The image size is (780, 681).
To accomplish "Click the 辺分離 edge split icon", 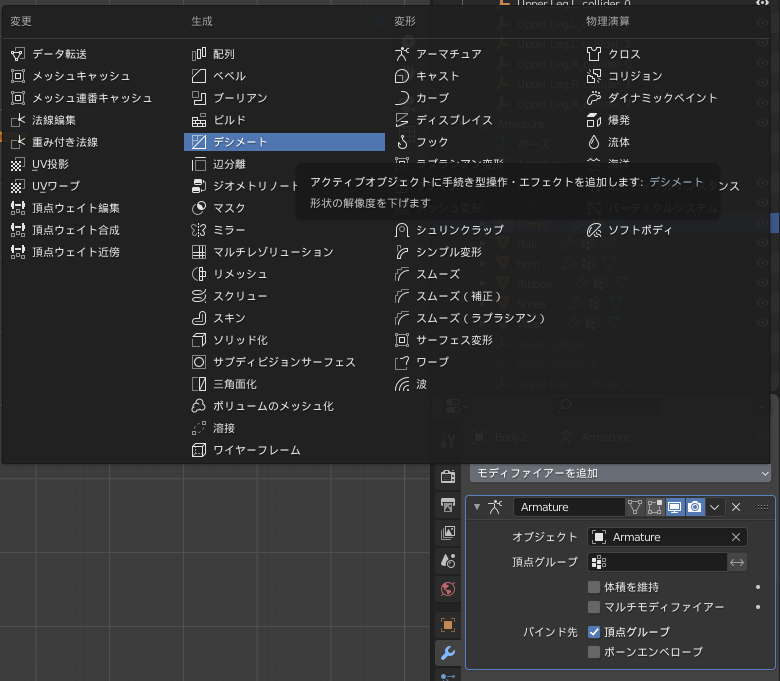I will pyautogui.click(x=198, y=164).
